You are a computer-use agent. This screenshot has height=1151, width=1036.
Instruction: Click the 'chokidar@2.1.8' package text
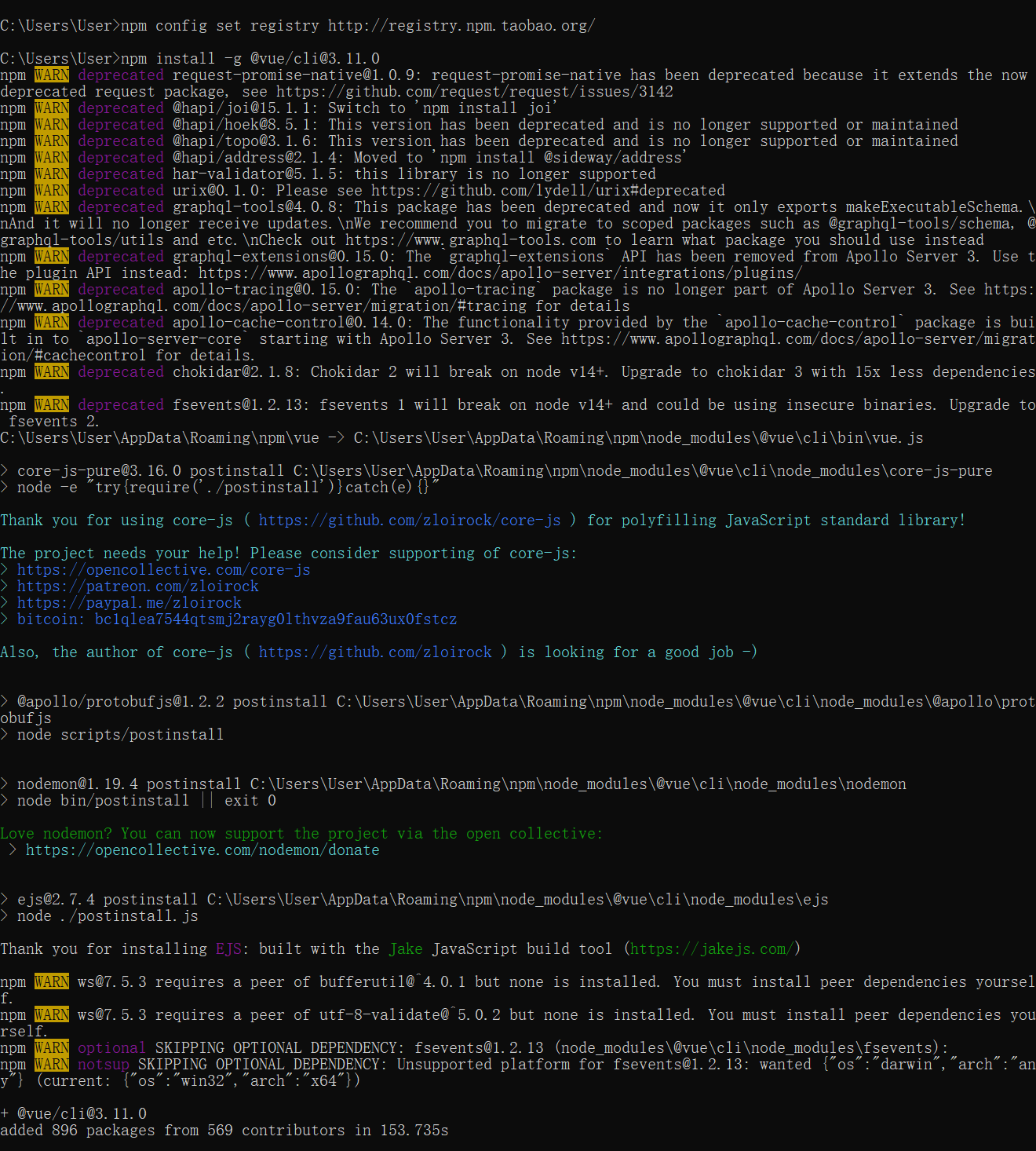(237, 371)
